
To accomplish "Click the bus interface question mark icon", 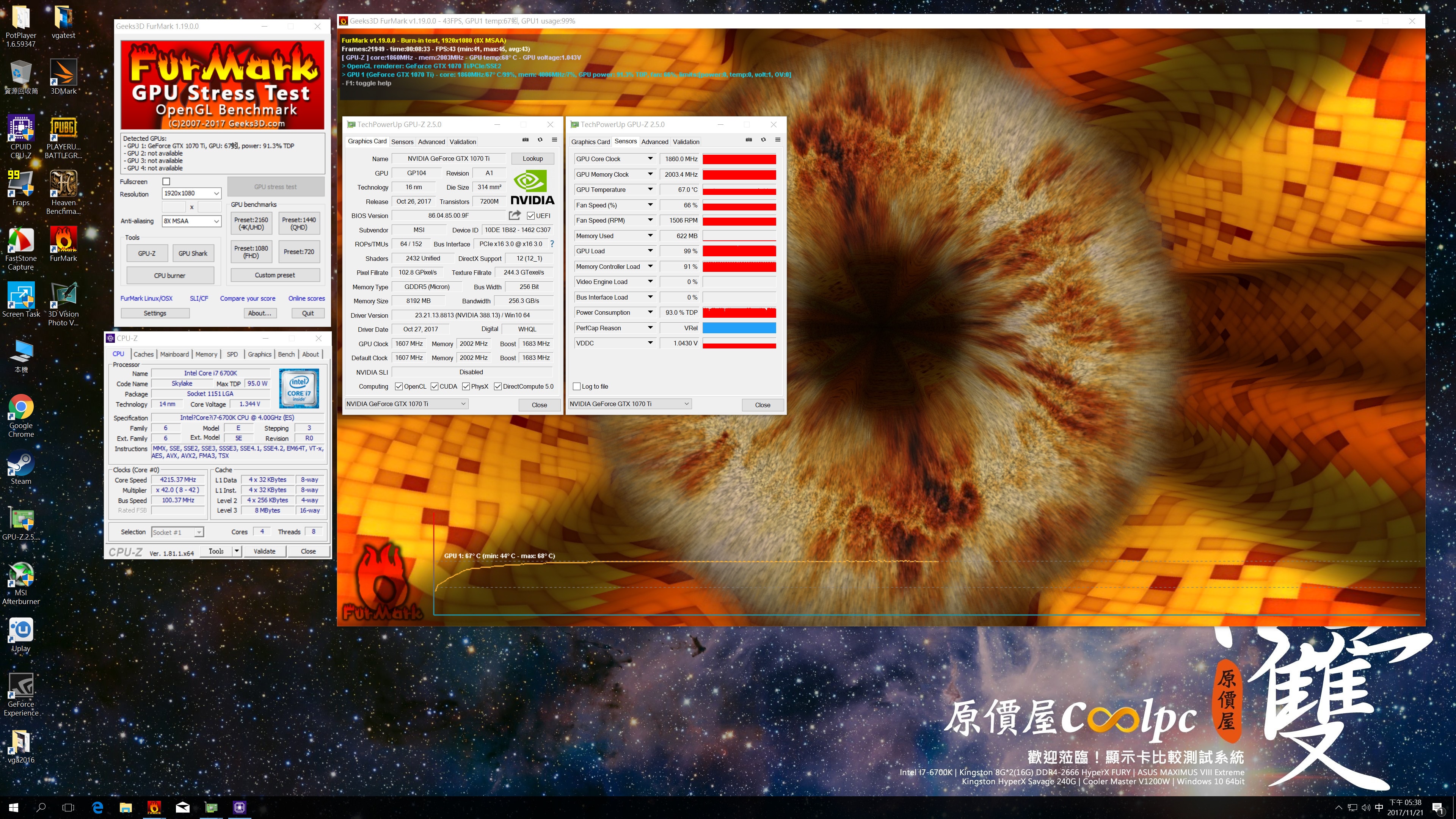I will (x=552, y=243).
